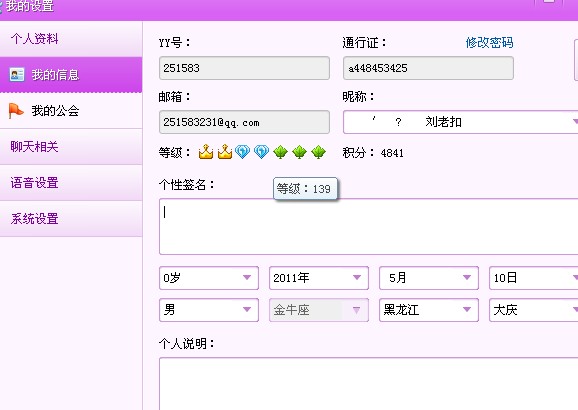Viewport: 578px width, 410px height.
Task: Click the first green leaf level icon
Action: tap(280, 152)
